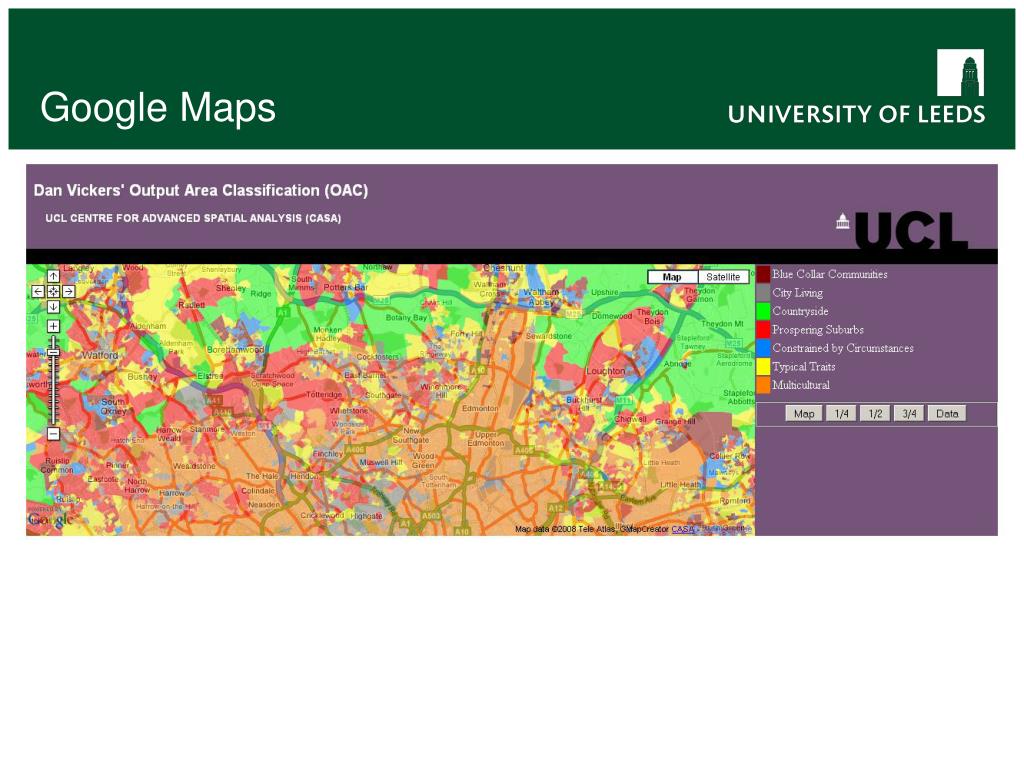The height and width of the screenshot is (768, 1024).
Task: Click the South Oxhey label on map
Action: point(113,406)
